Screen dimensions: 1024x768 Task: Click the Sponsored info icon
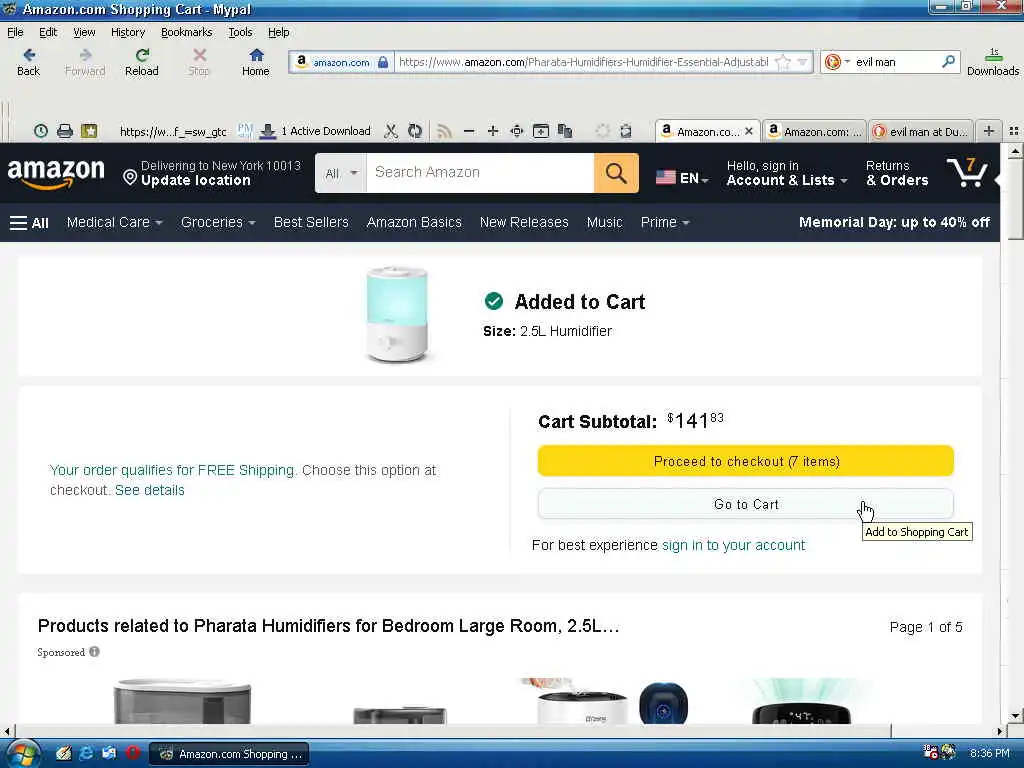coord(95,652)
